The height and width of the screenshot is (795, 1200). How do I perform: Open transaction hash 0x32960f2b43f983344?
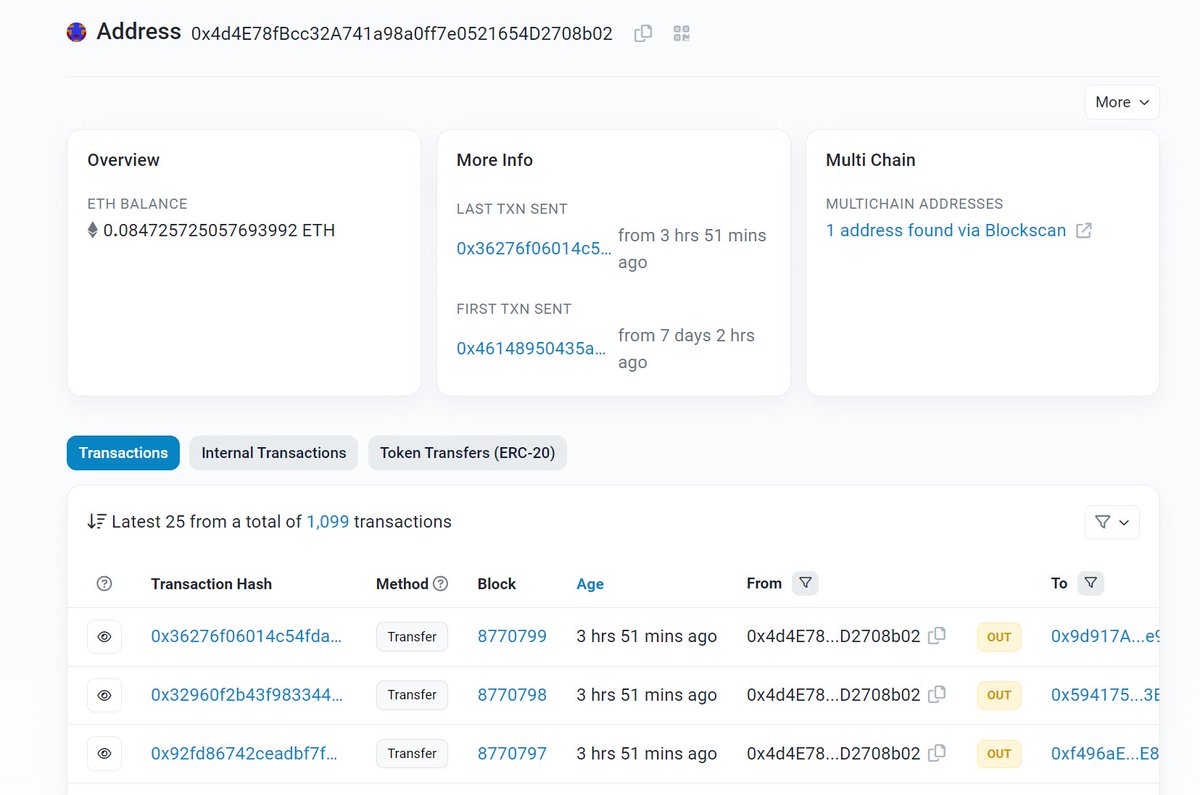247,695
